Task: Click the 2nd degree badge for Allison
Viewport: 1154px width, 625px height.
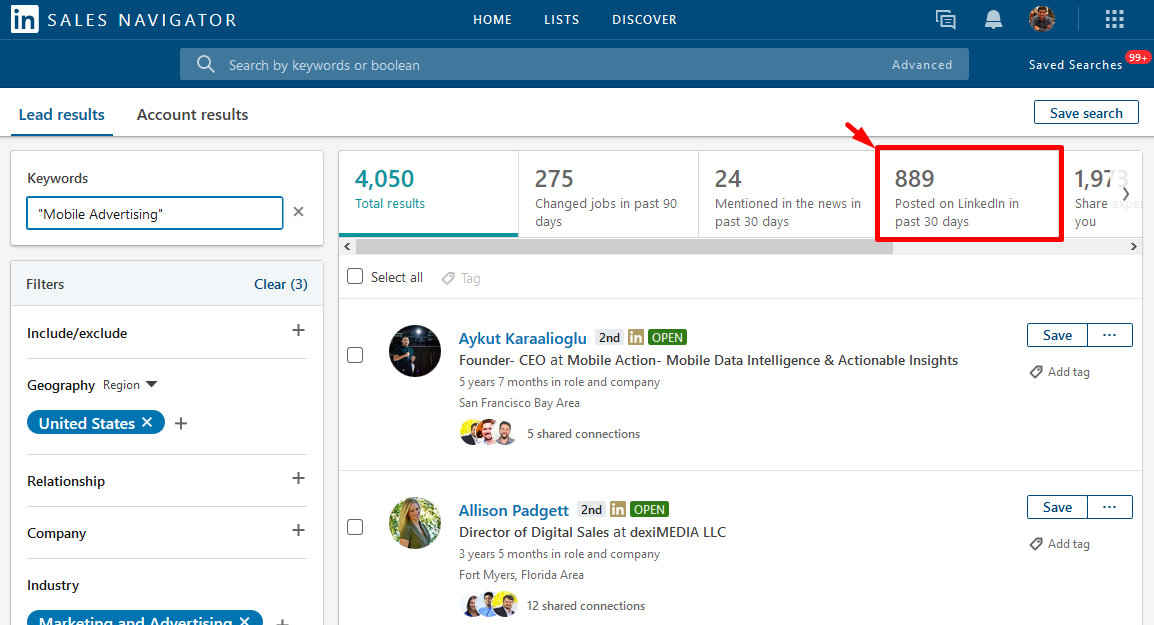Action: click(x=592, y=509)
